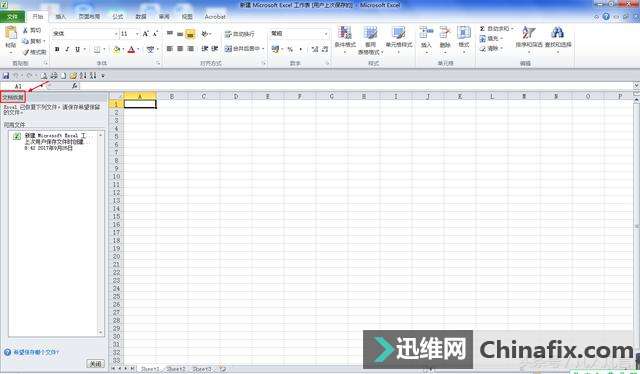Switch to the Insert tab

point(60,17)
